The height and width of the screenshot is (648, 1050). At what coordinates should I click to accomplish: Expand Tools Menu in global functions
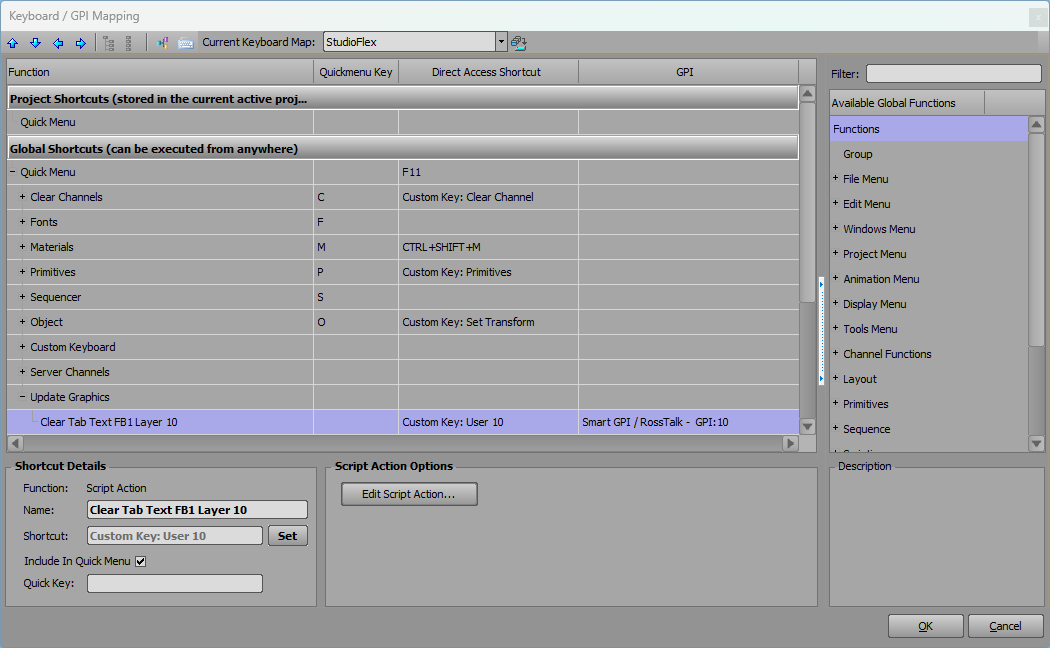[835, 328]
